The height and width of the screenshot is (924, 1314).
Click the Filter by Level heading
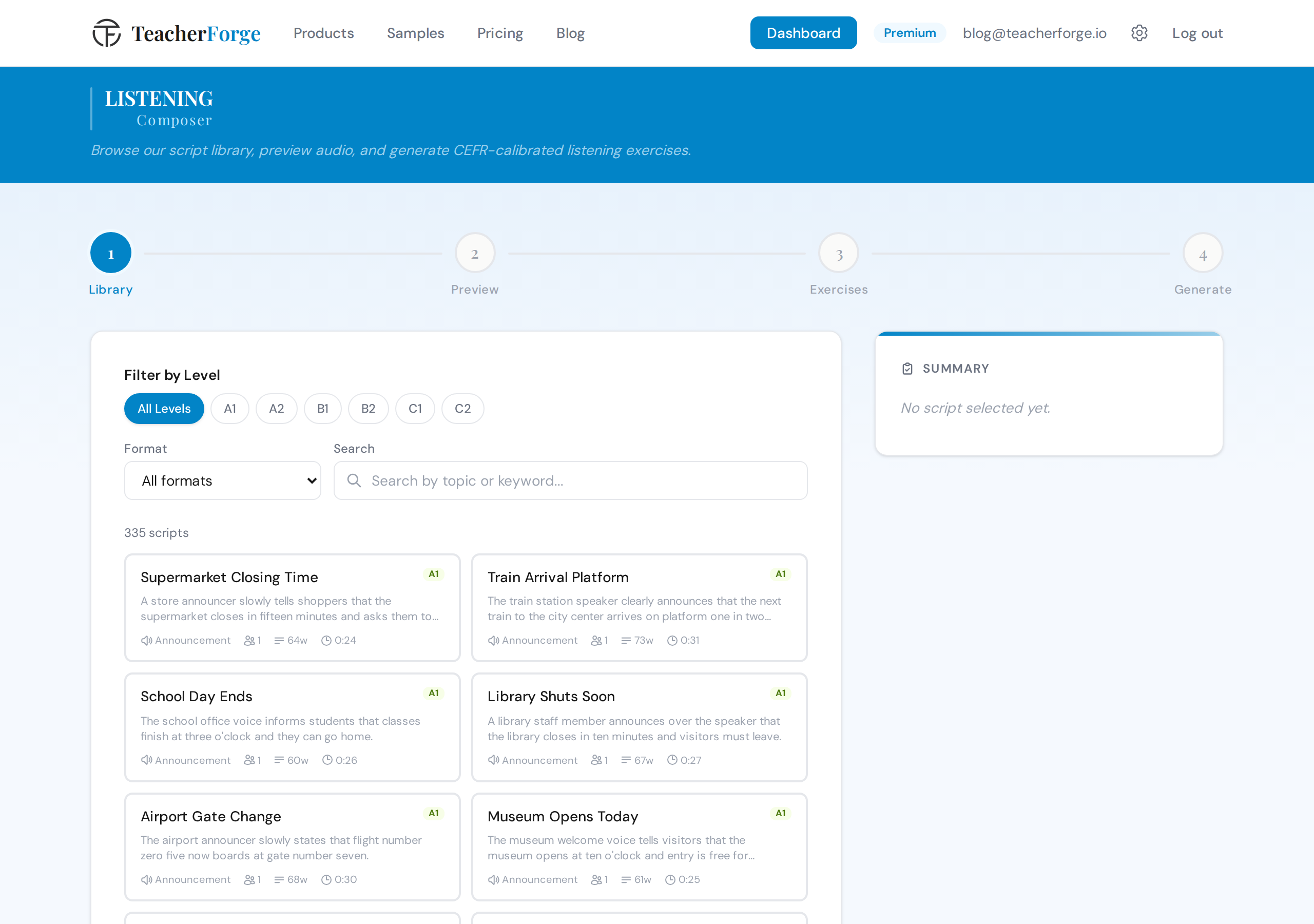point(171,375)
